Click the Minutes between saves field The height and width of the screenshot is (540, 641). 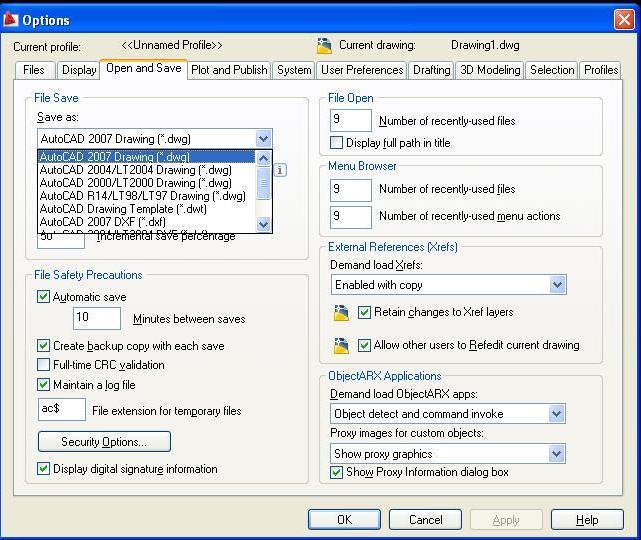[97, 318]
